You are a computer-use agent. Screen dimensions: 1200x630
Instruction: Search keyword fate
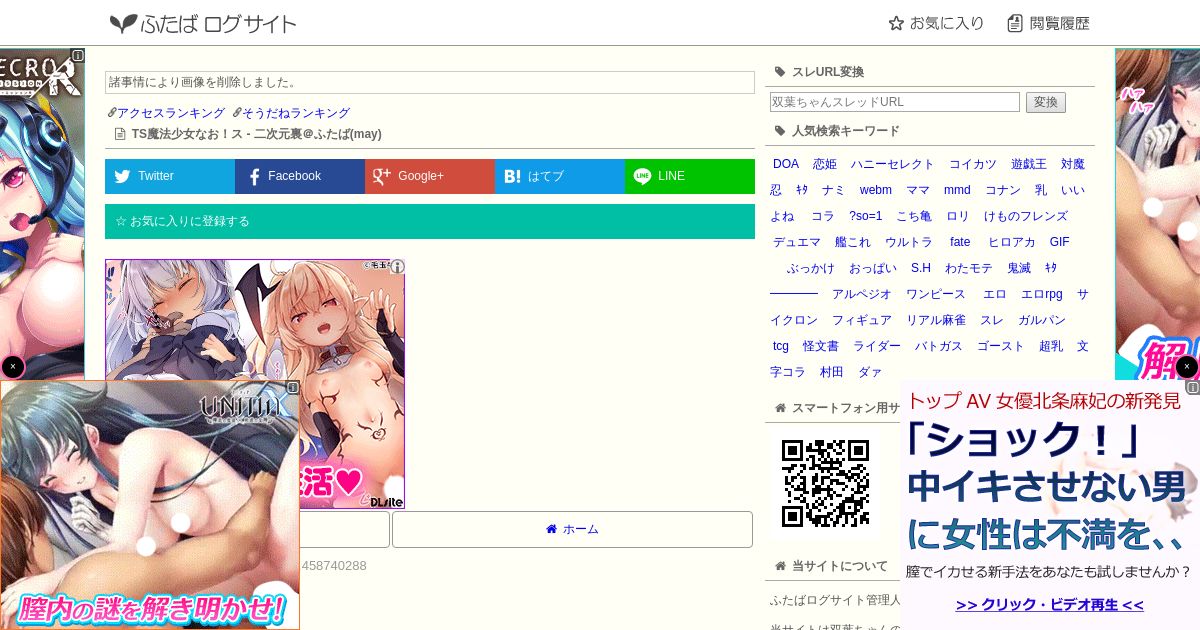click(960, 242)
